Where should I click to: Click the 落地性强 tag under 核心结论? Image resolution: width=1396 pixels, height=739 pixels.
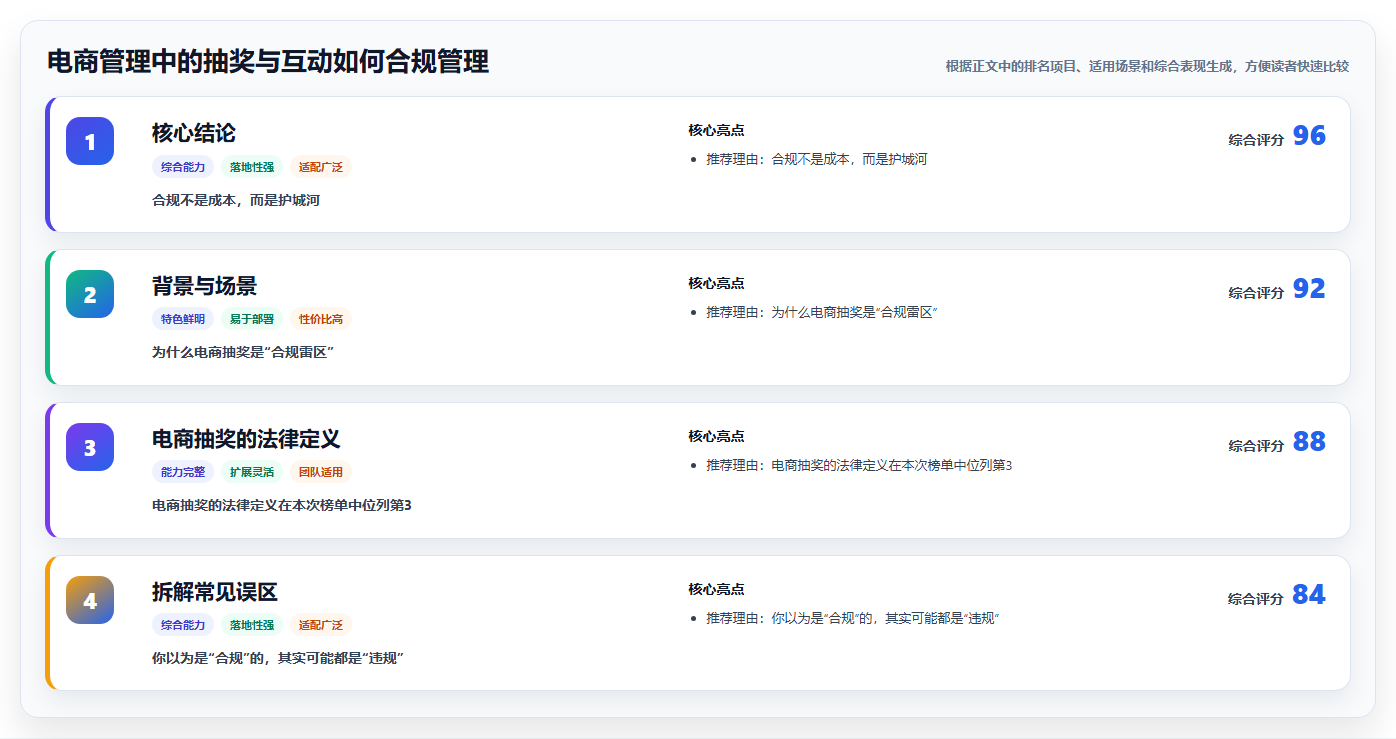252,167
